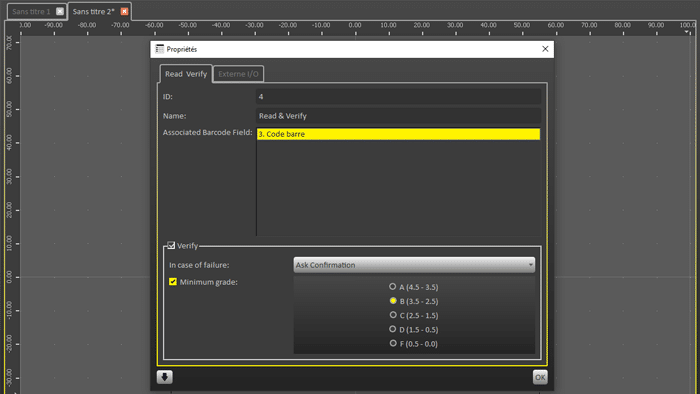Click the ID: label

[167, 97]
